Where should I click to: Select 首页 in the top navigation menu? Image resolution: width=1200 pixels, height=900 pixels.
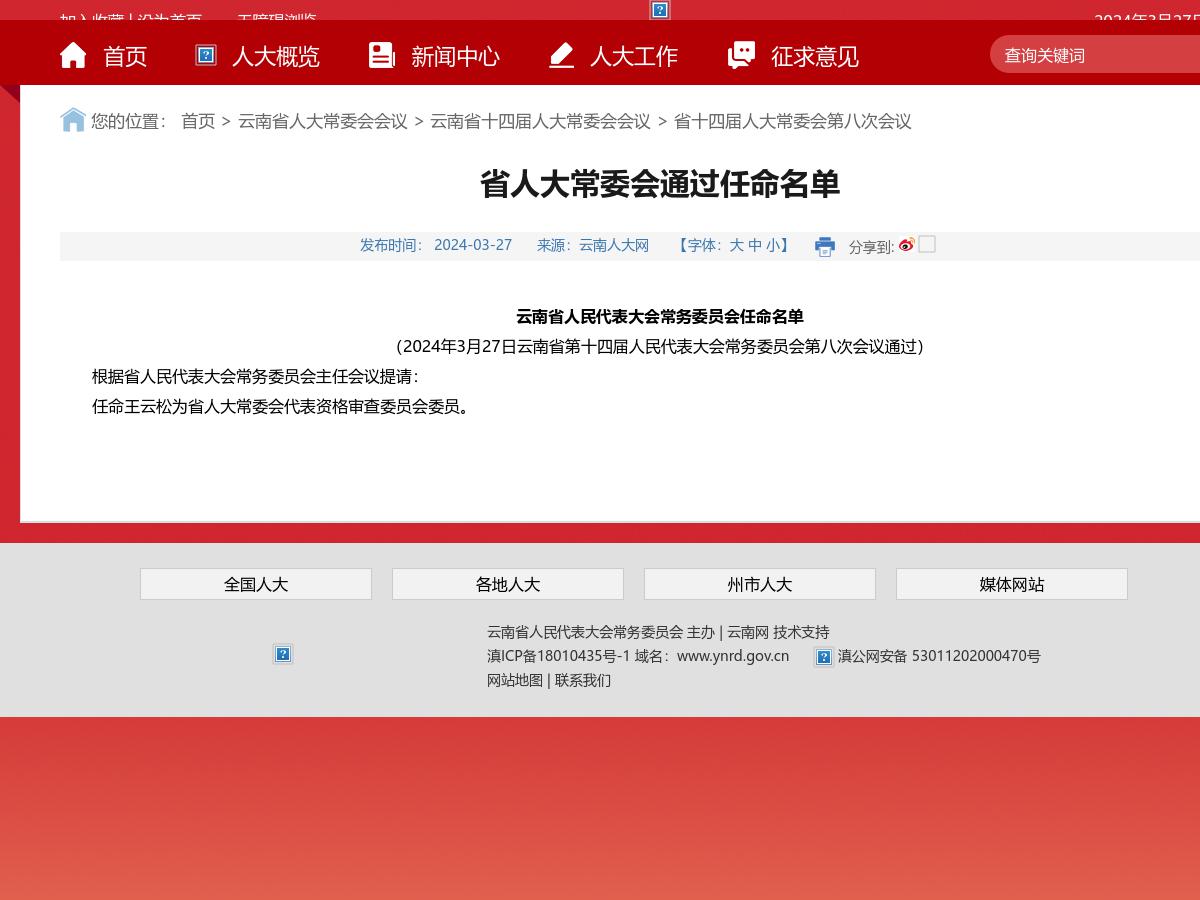click(125, 56)
